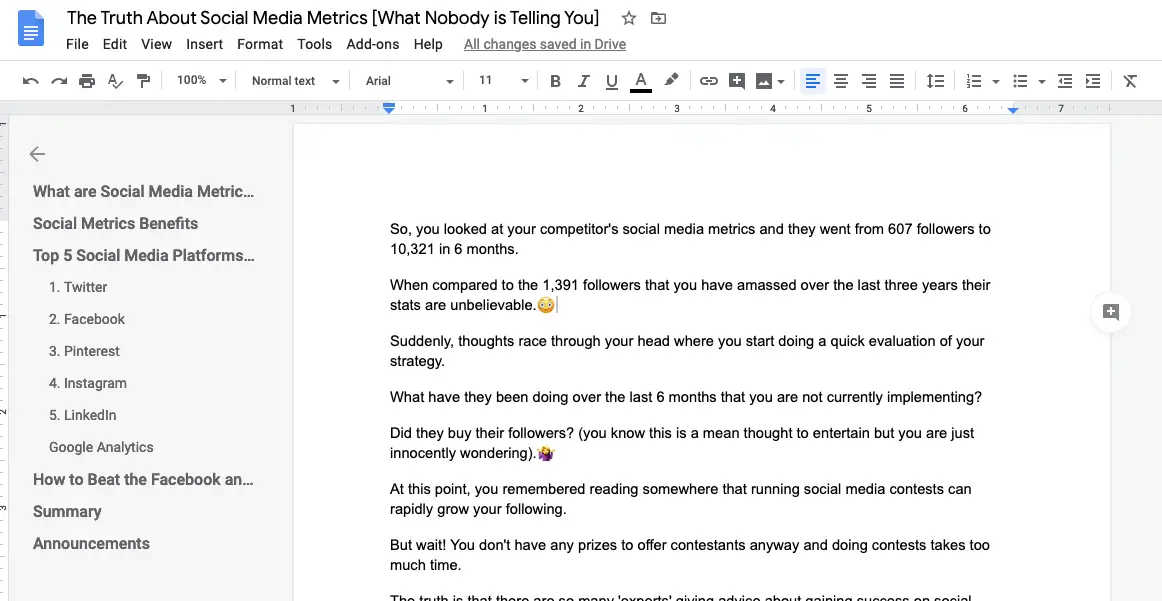Screen dimensions: 1162x601
Task: Click the right indent marker on ruler
Action: 1012,110
